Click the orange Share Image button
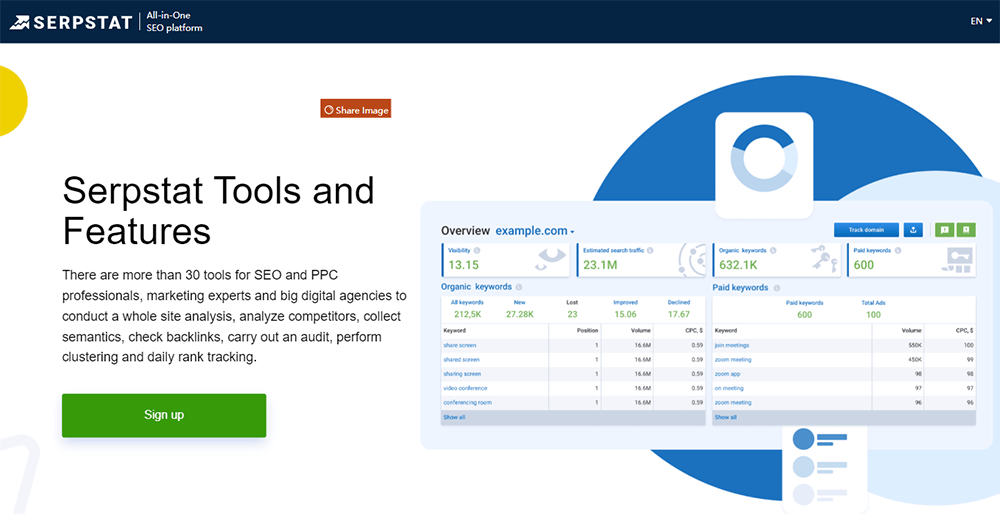 pos(355,109)
